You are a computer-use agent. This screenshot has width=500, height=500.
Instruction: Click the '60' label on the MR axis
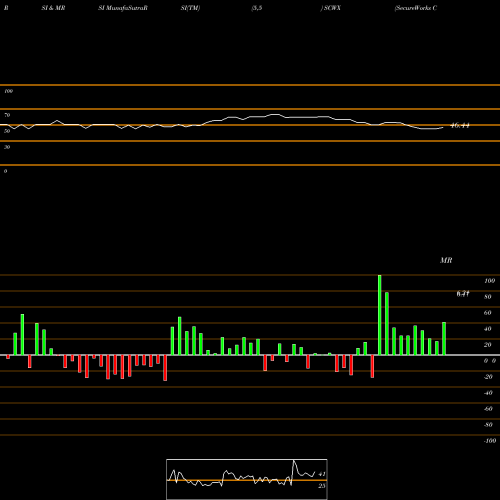click(x=488, y=313)
